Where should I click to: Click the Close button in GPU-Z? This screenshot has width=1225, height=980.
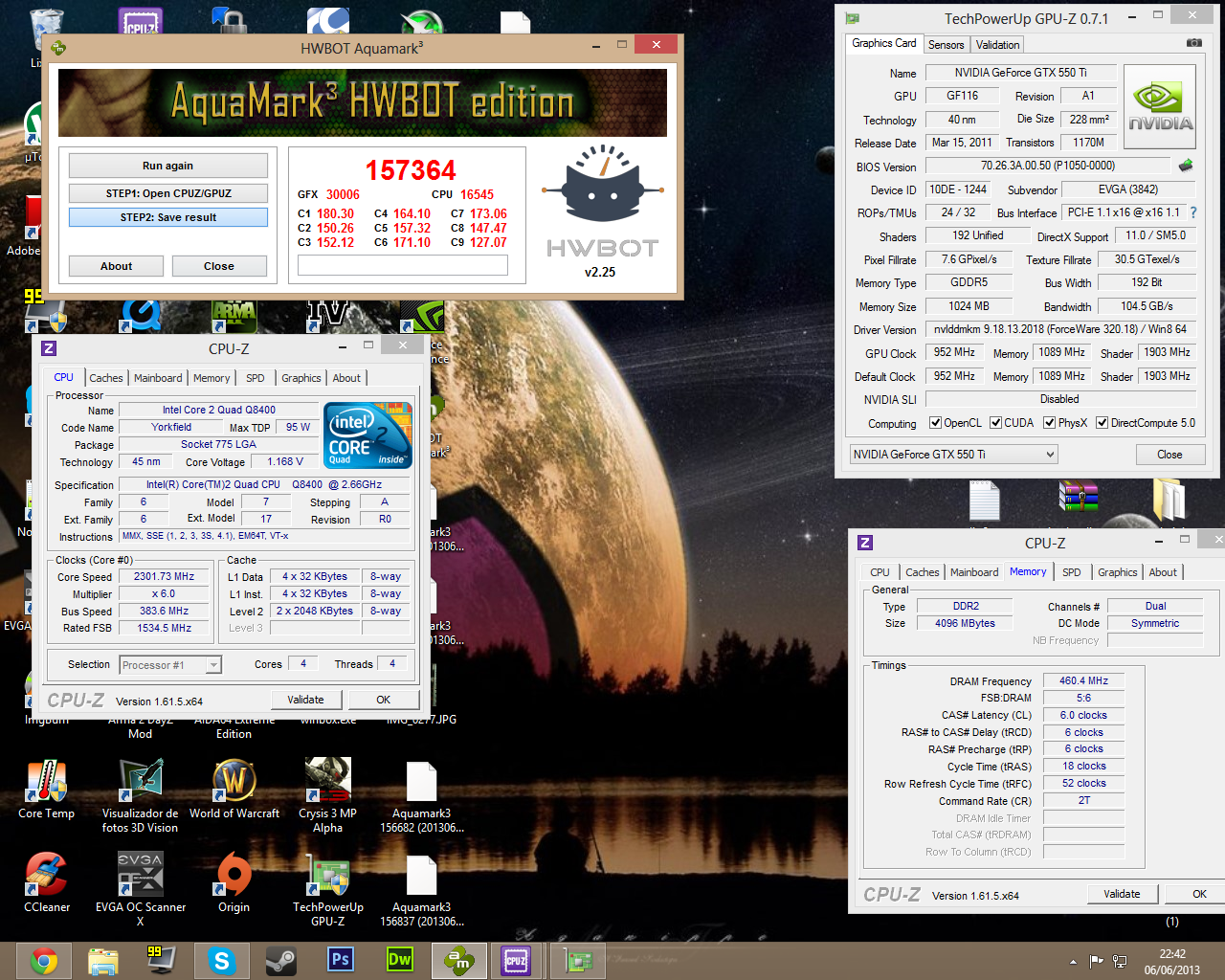pos(1169,455)
